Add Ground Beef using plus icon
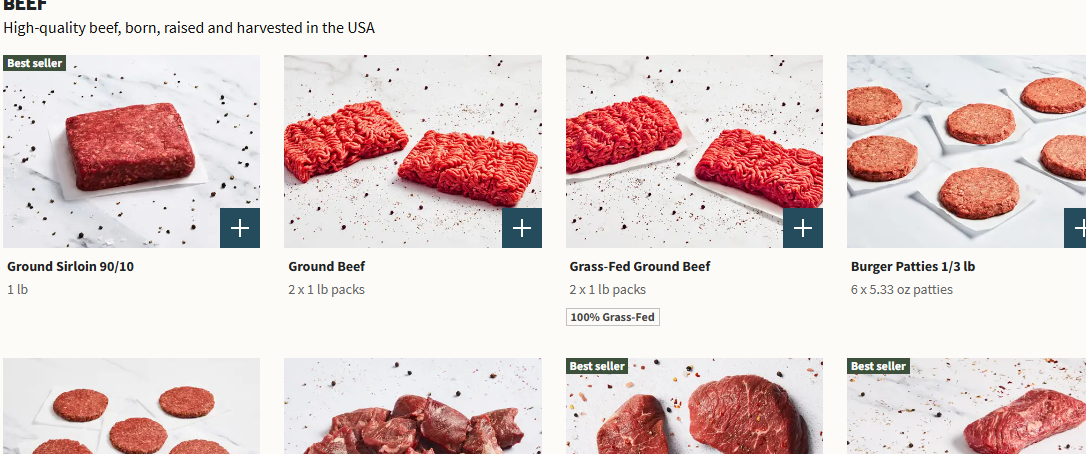 point(522,228)
